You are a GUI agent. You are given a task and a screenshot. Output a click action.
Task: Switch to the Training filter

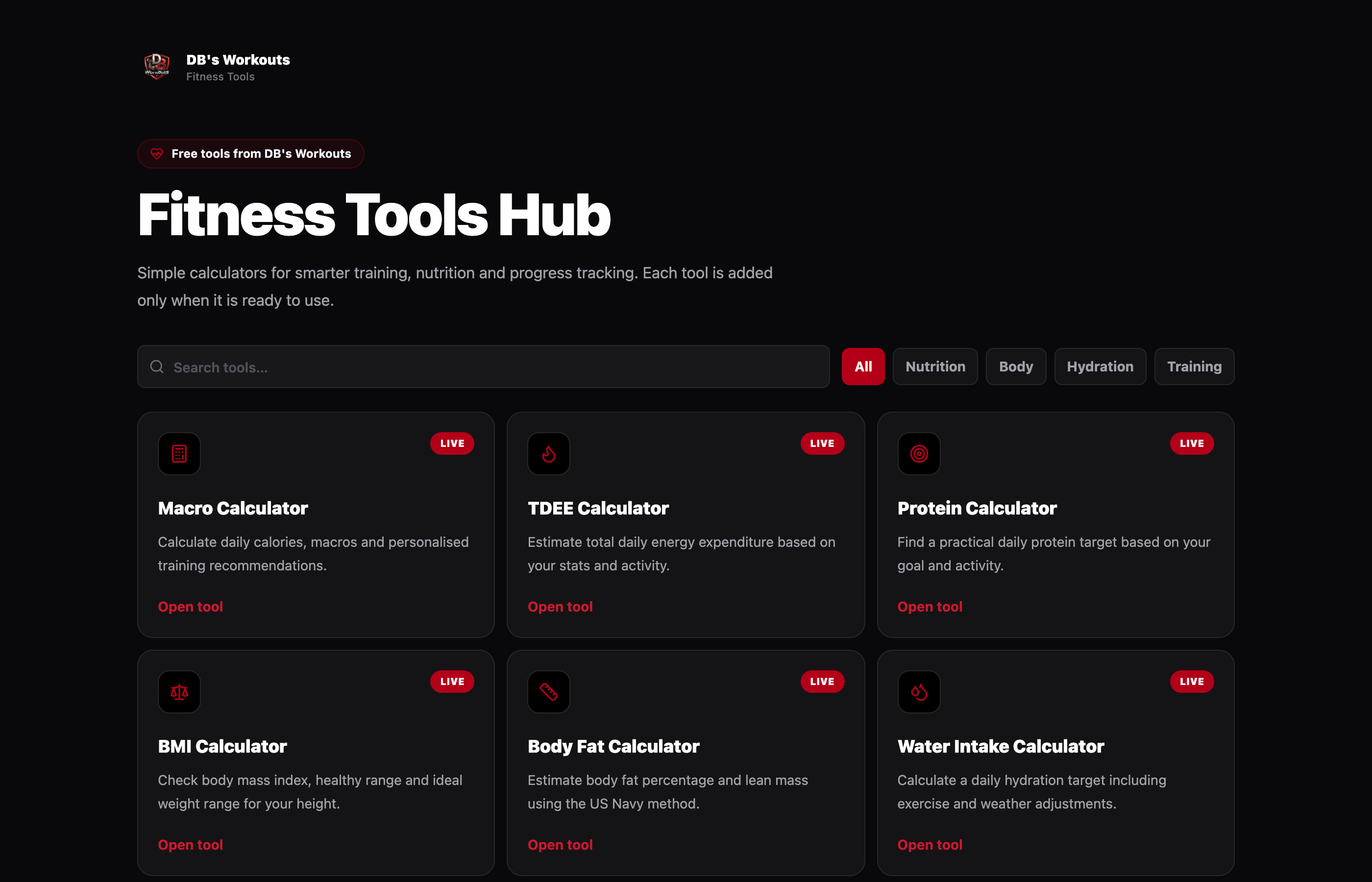pos(1194,367)
